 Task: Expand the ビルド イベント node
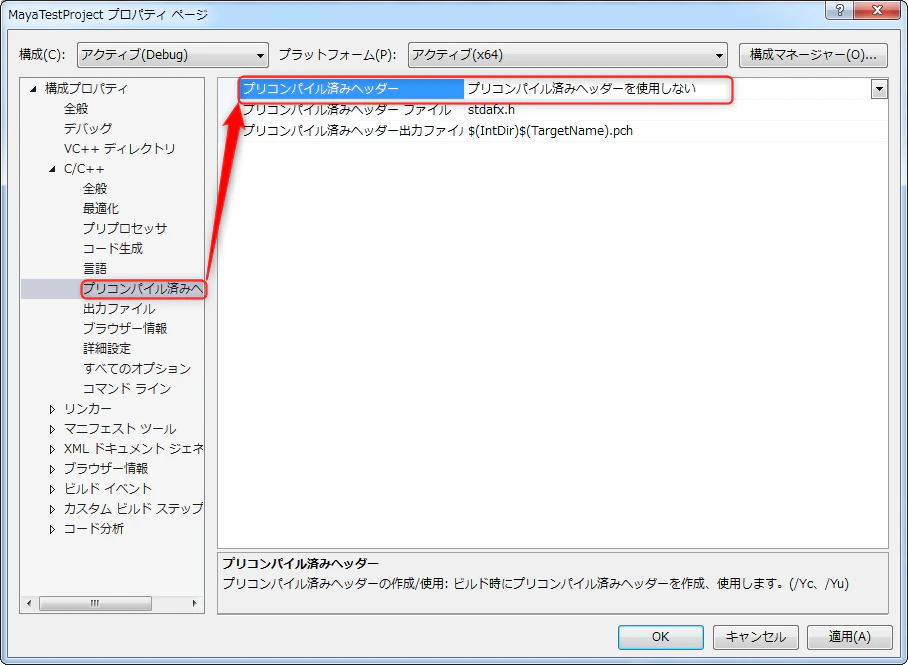click(x=52, y=489)
